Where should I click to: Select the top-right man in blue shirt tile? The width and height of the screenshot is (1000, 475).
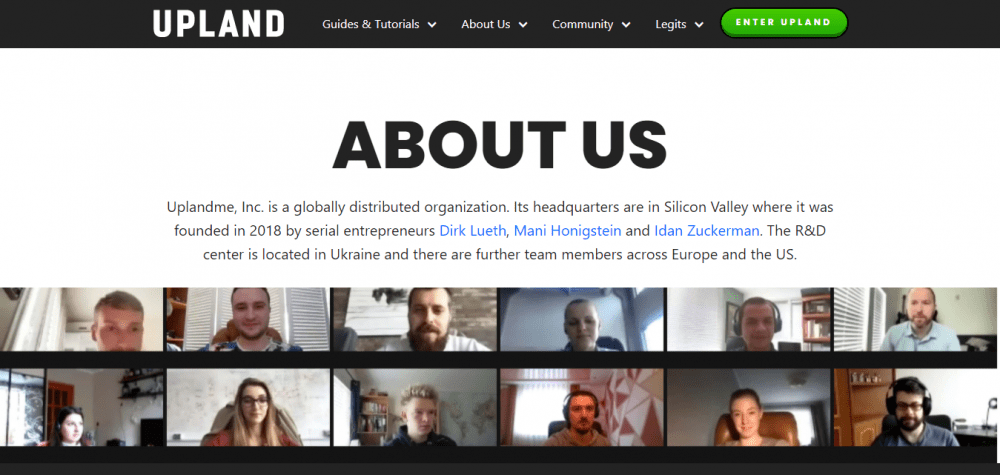(915, 319)
